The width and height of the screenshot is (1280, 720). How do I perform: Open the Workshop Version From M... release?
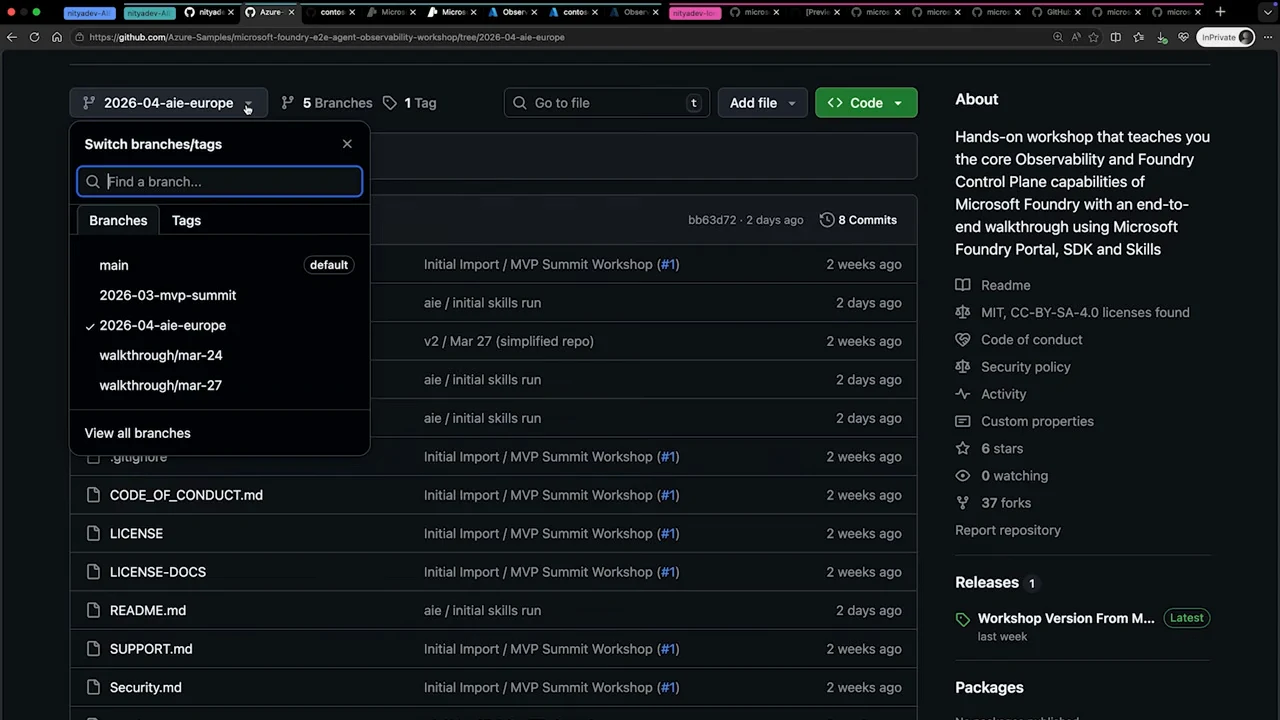[1066, 618]
